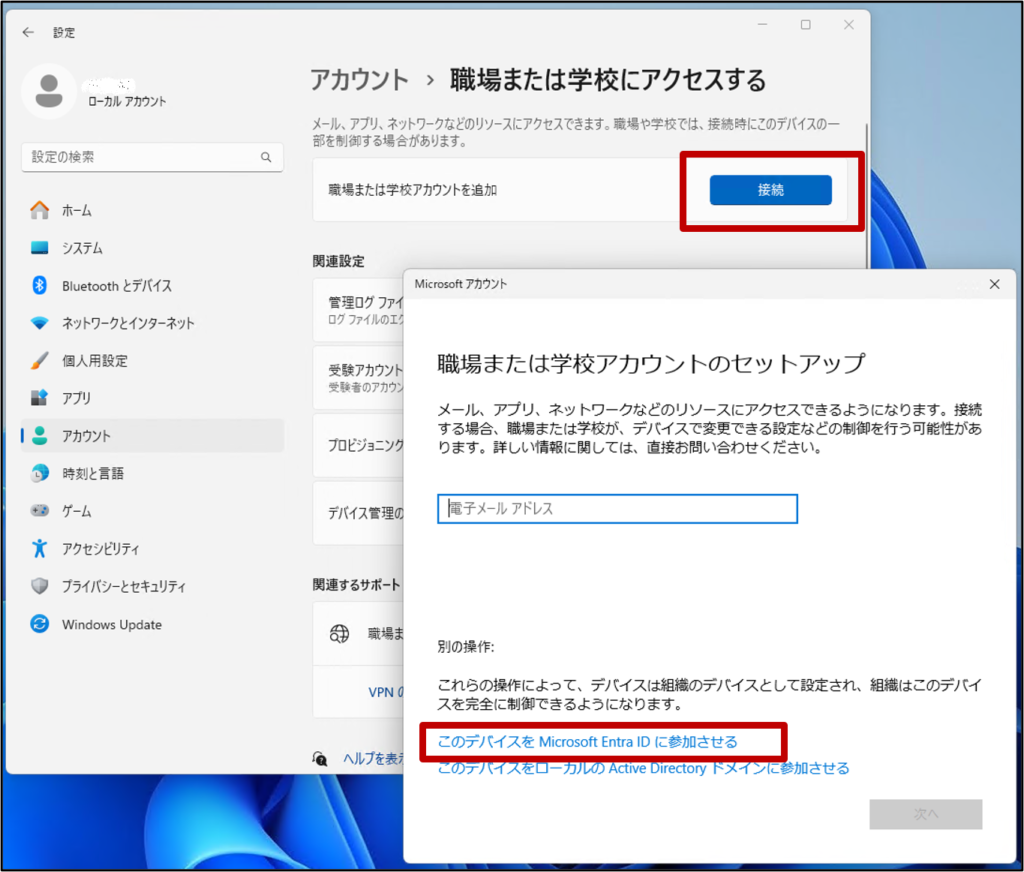Click the VPN link in the support section
The image size is (1024, 872).
click(386, 692)
